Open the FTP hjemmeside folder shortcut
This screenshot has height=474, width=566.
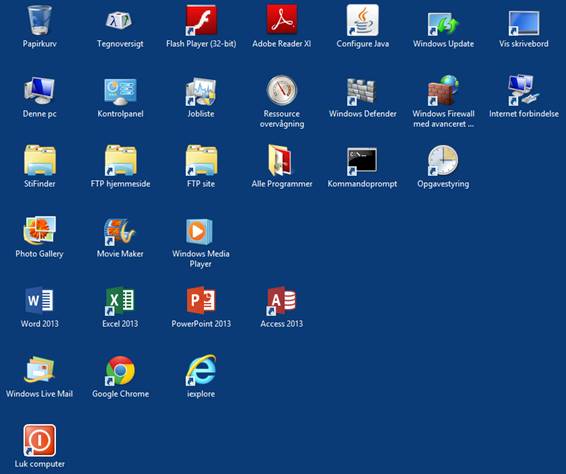tap(120, 160)
